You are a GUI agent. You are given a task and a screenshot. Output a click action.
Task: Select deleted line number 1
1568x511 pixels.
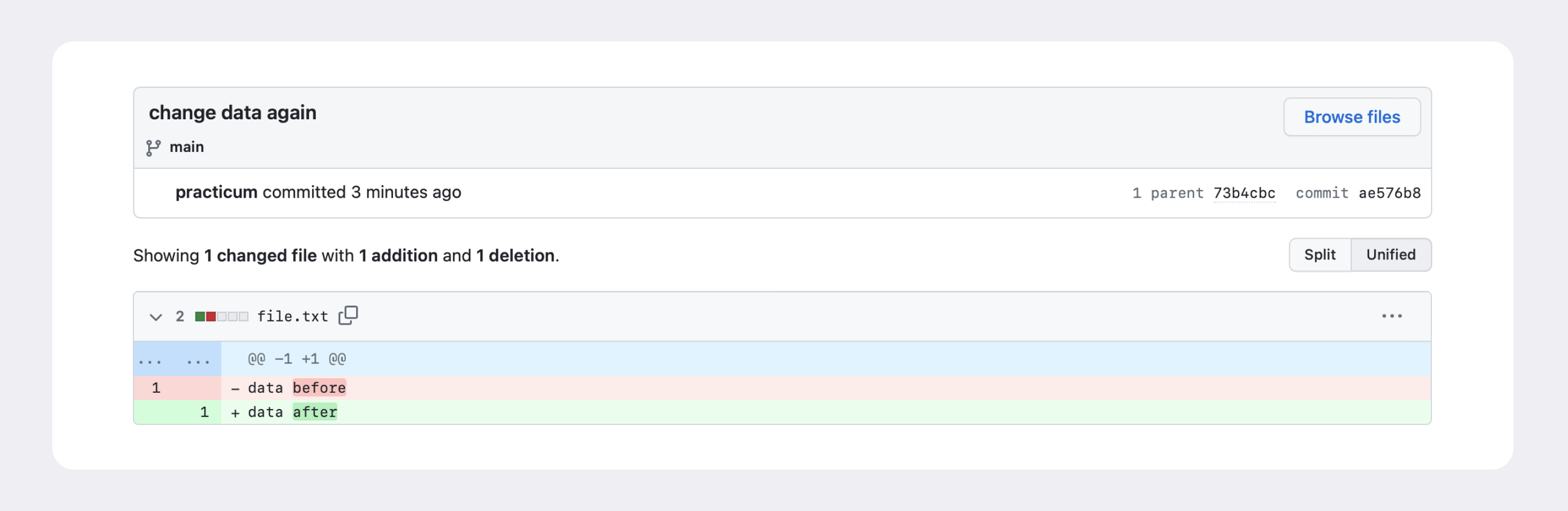(156, 388)
